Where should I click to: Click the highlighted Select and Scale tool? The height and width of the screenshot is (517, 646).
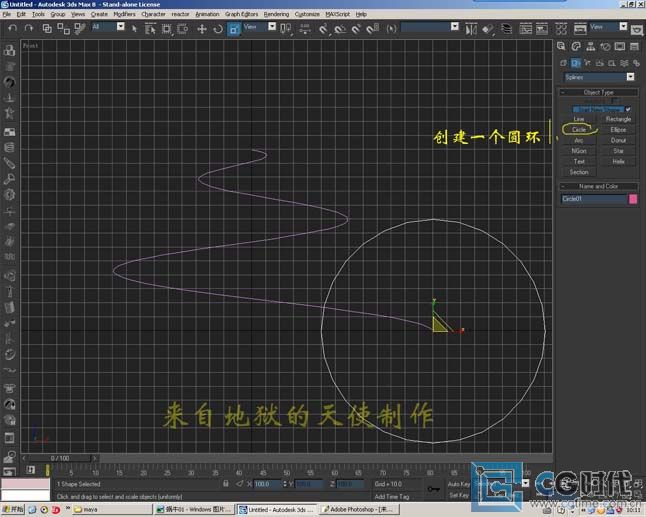pyautogui.click(x=234, y=29)
